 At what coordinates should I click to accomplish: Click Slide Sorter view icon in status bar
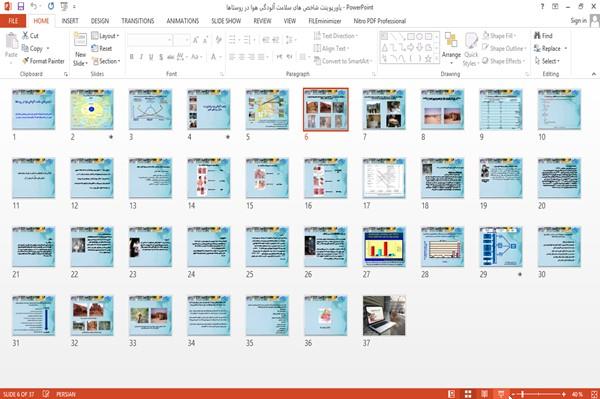(468, 394)
